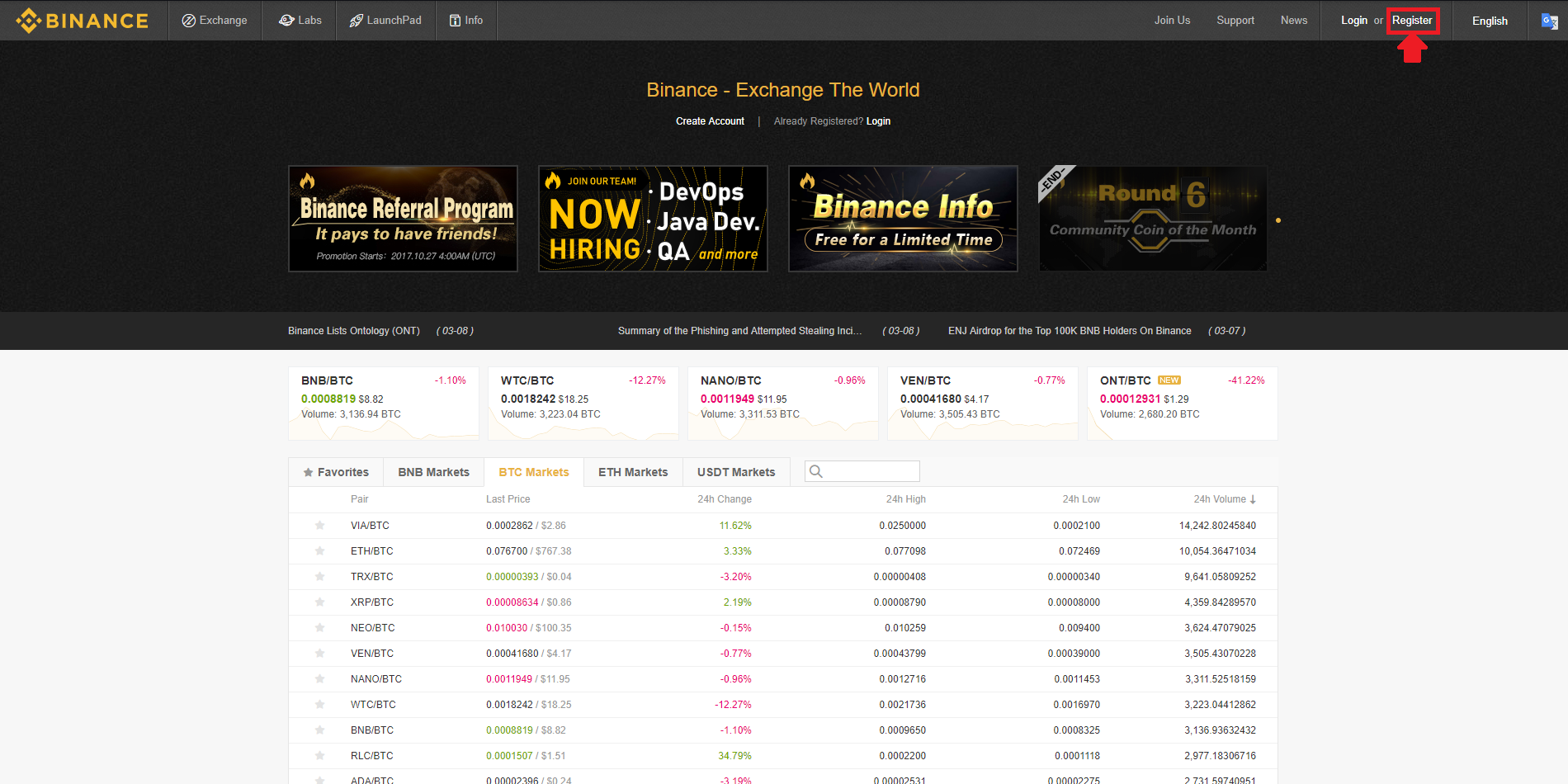Switch to the Favorites tab
The width and height of the screenshot is (1568, 784).
pos(336,472)
